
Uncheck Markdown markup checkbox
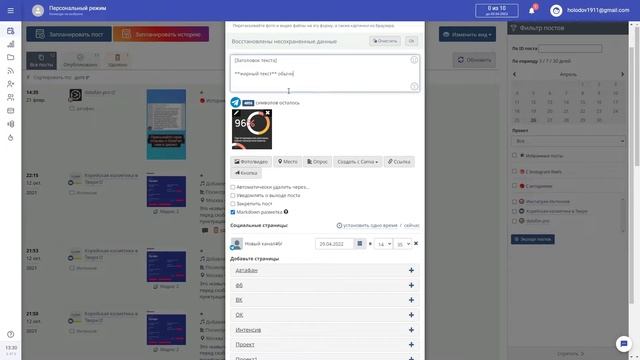233,212
